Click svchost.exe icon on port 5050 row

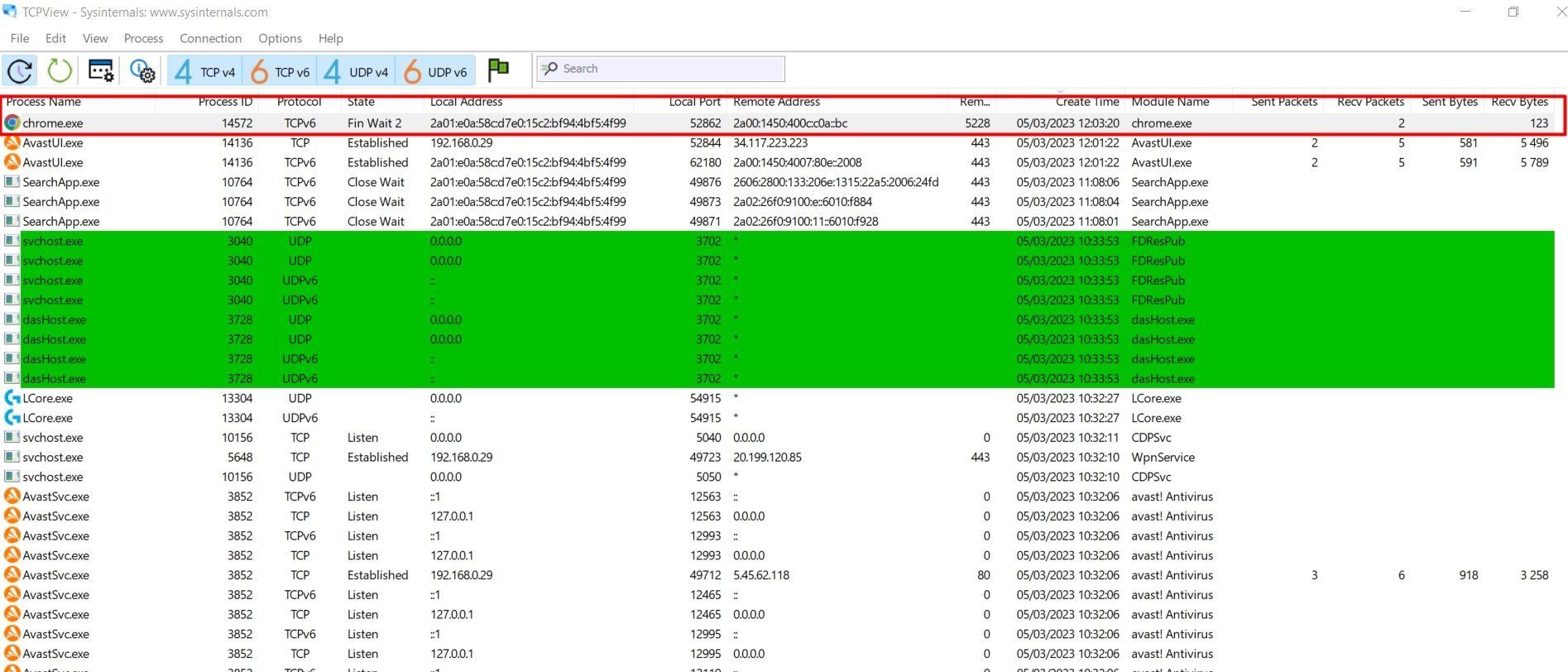pyautogui.click(x=12, y=478)
